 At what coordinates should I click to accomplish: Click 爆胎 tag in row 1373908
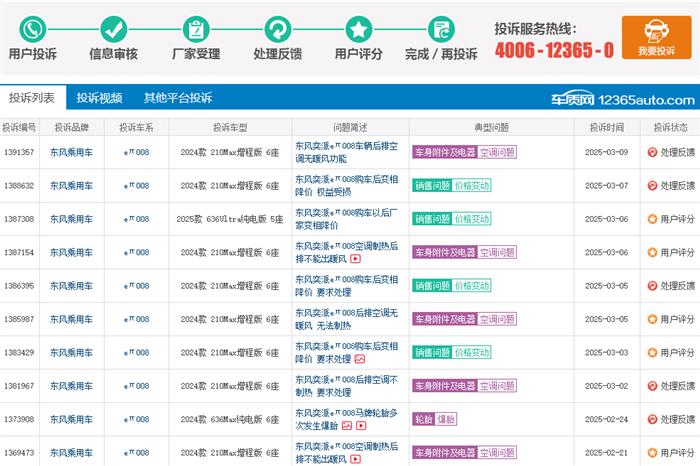pos(446,419)
